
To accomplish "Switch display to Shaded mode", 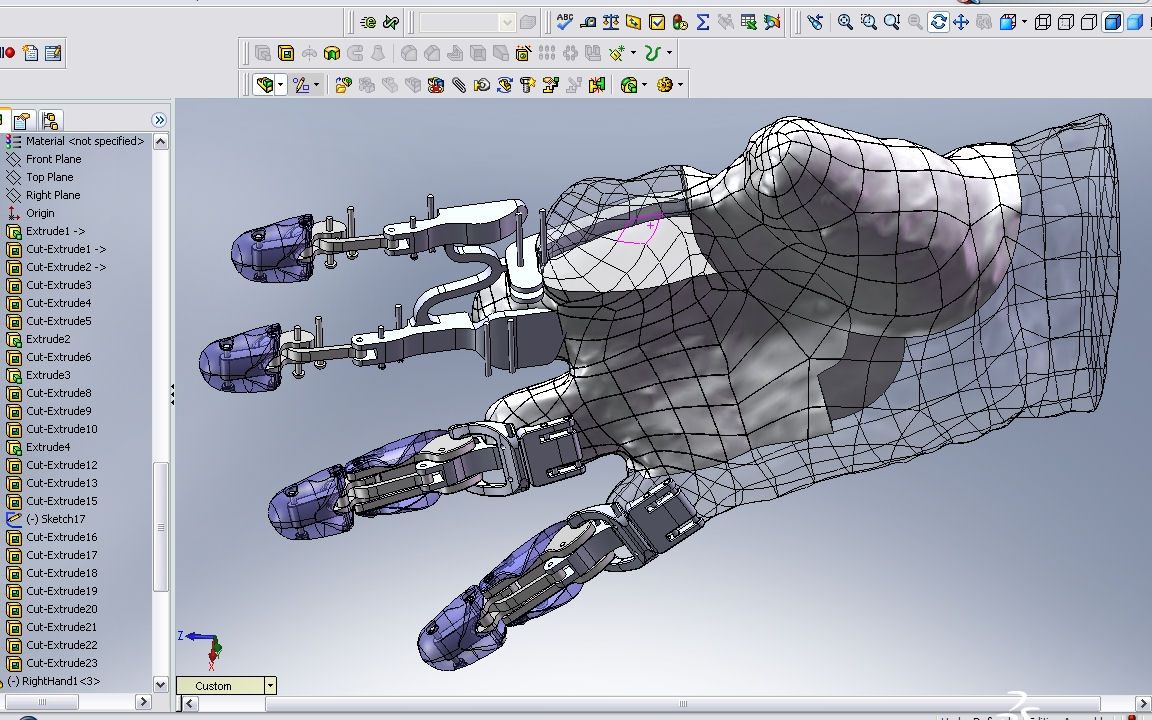I will click(x=1136, y=22).
